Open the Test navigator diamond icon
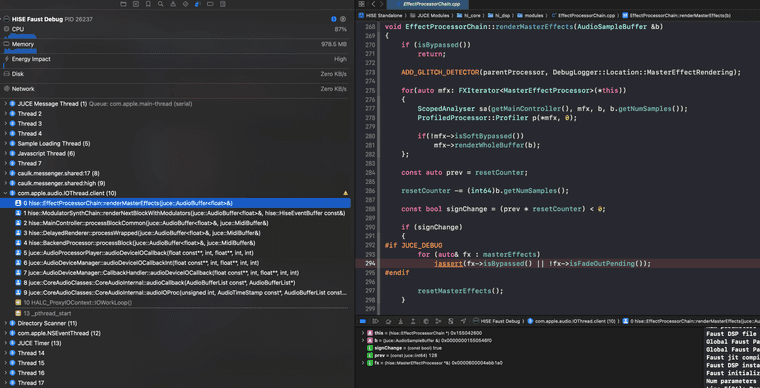Screen dimensions: 760x388 pyautogui.click(x=186, y=4)
